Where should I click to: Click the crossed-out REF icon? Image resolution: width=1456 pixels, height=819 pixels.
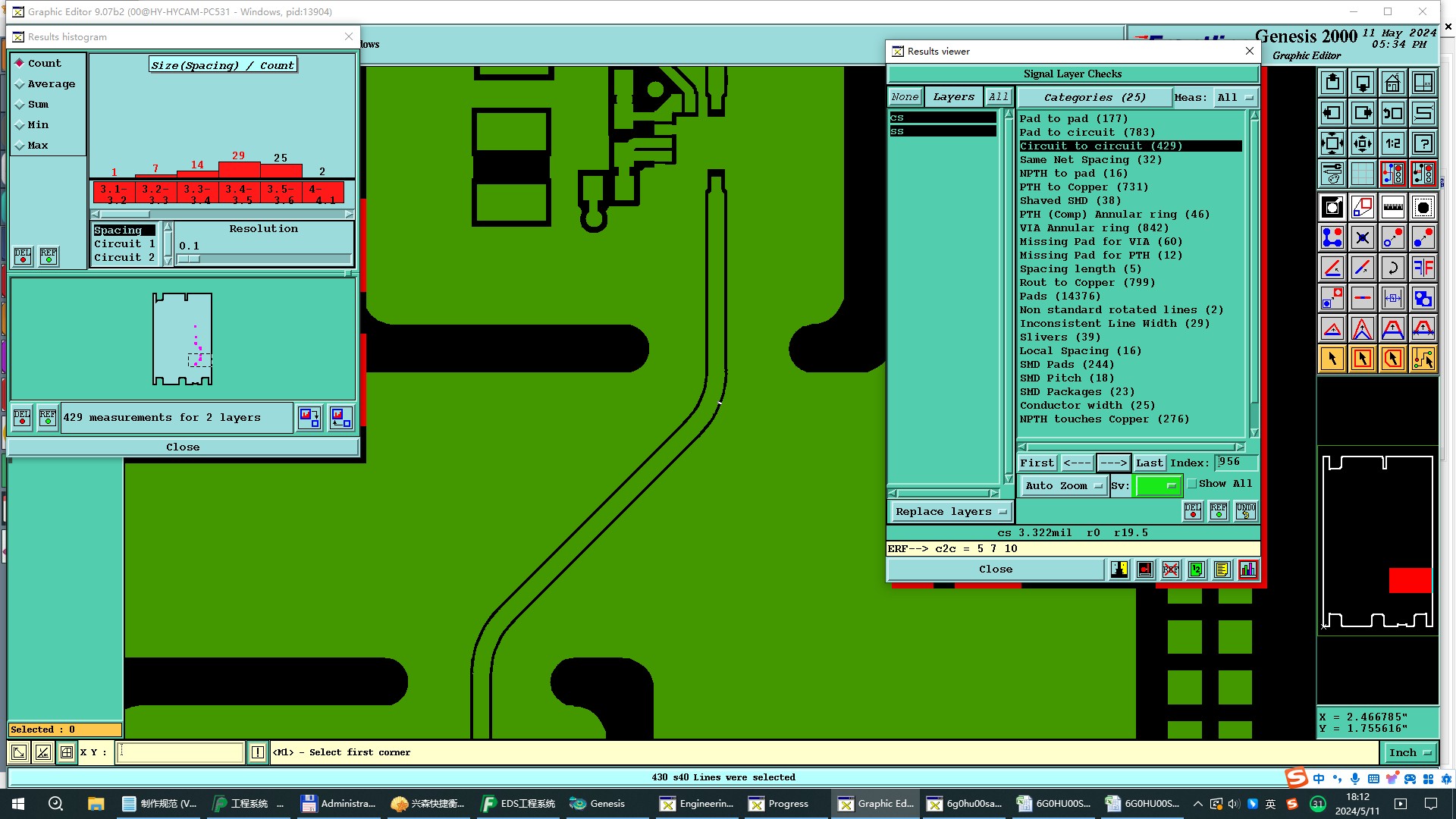1171,570
